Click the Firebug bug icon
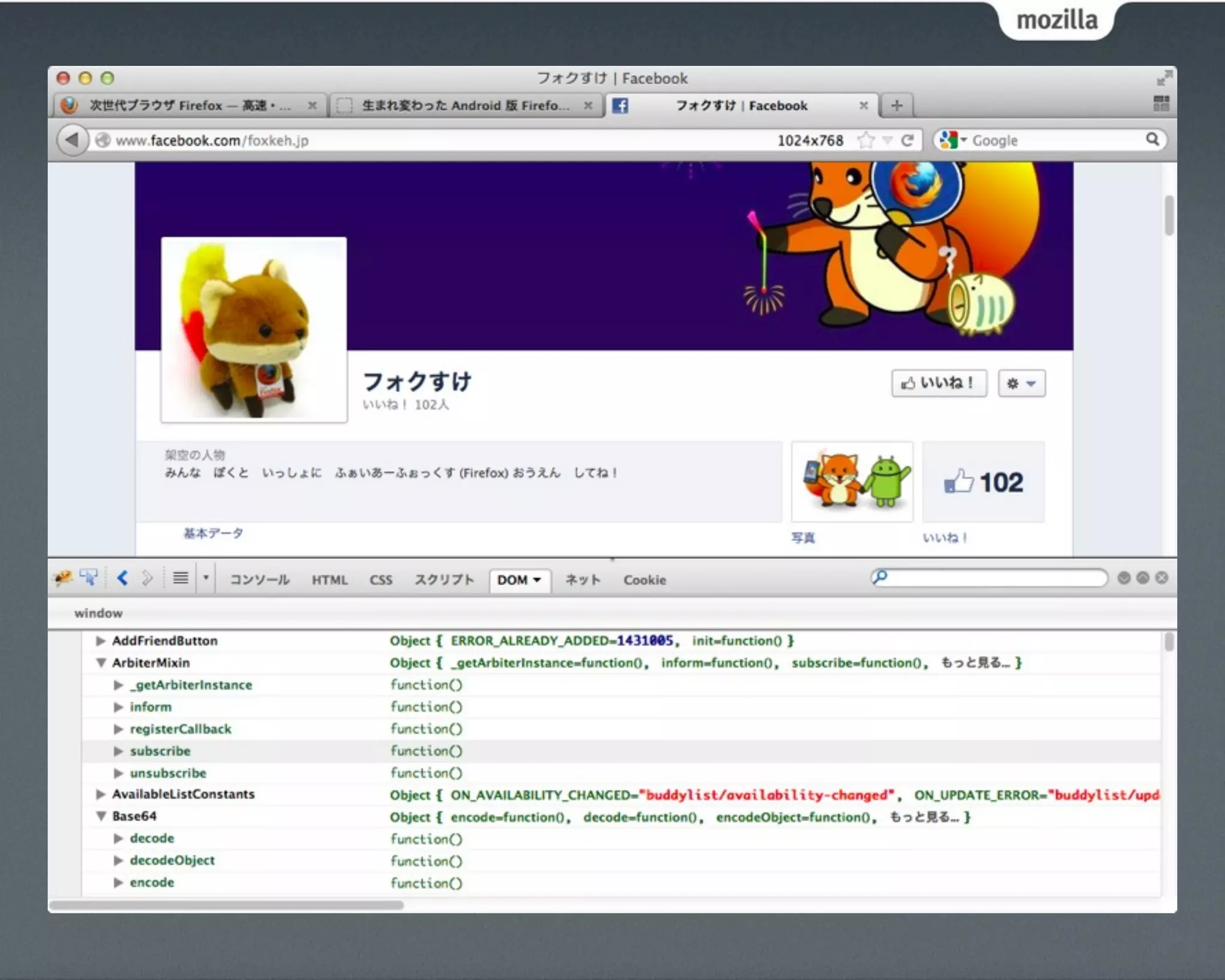The image size is (1225, 980). (x=63, y=578)
